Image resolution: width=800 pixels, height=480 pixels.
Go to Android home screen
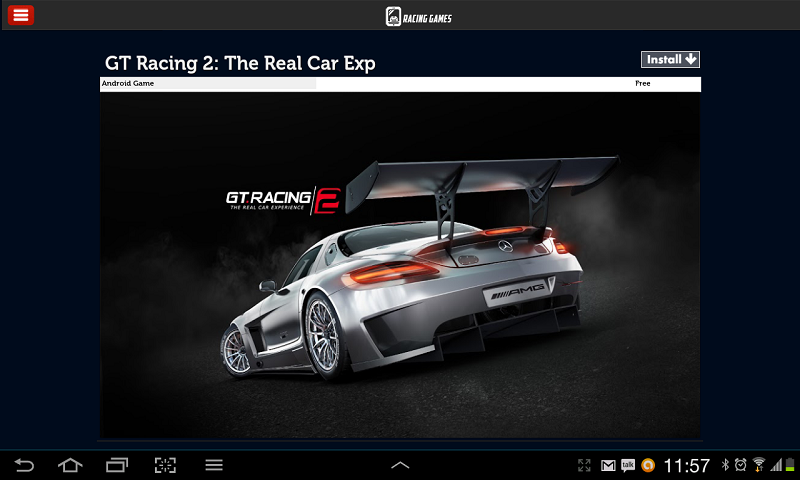pyautogui.click(x=70, y=465)
